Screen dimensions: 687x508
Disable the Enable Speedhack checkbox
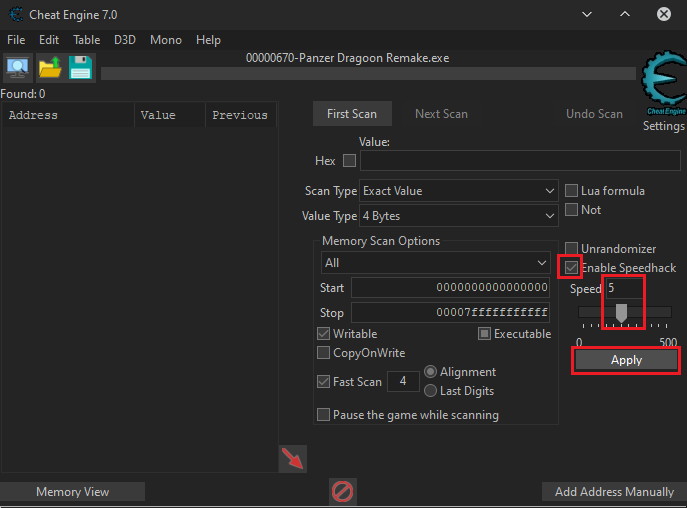pyautogui.click(x=571, y=267)
